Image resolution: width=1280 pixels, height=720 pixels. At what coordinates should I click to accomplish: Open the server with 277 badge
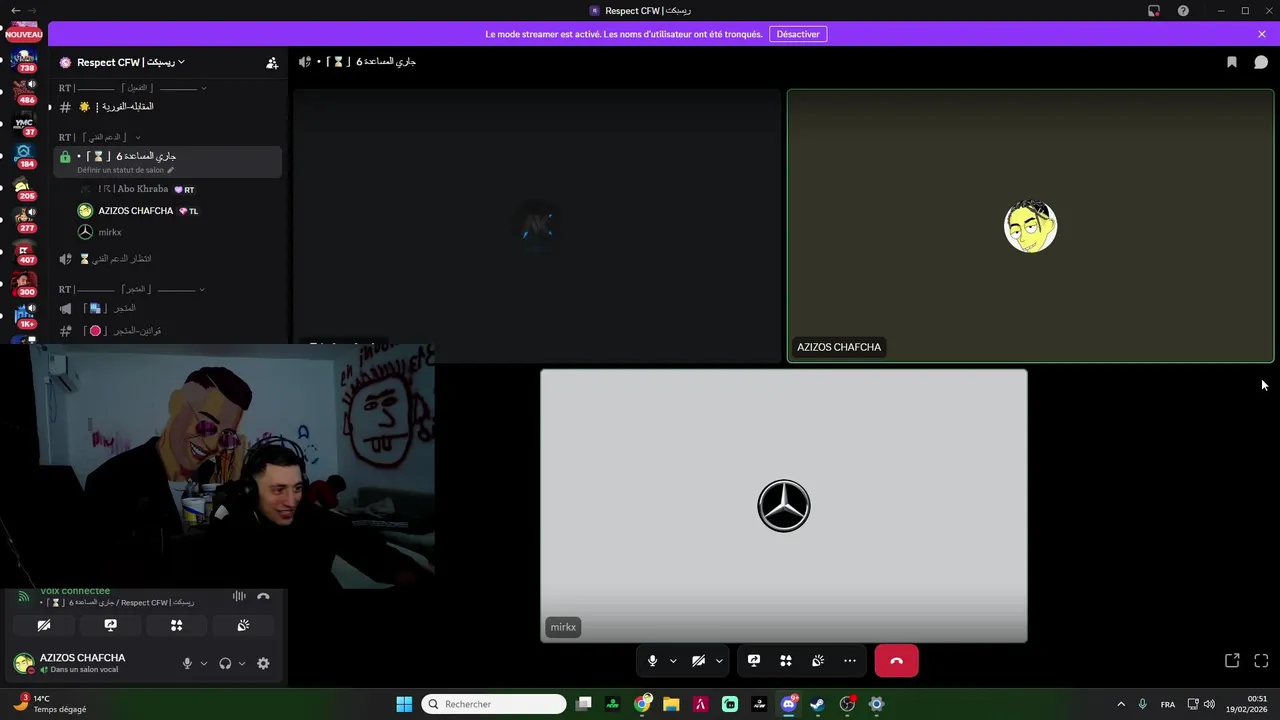pyautogui.click(x=24, y=219)
